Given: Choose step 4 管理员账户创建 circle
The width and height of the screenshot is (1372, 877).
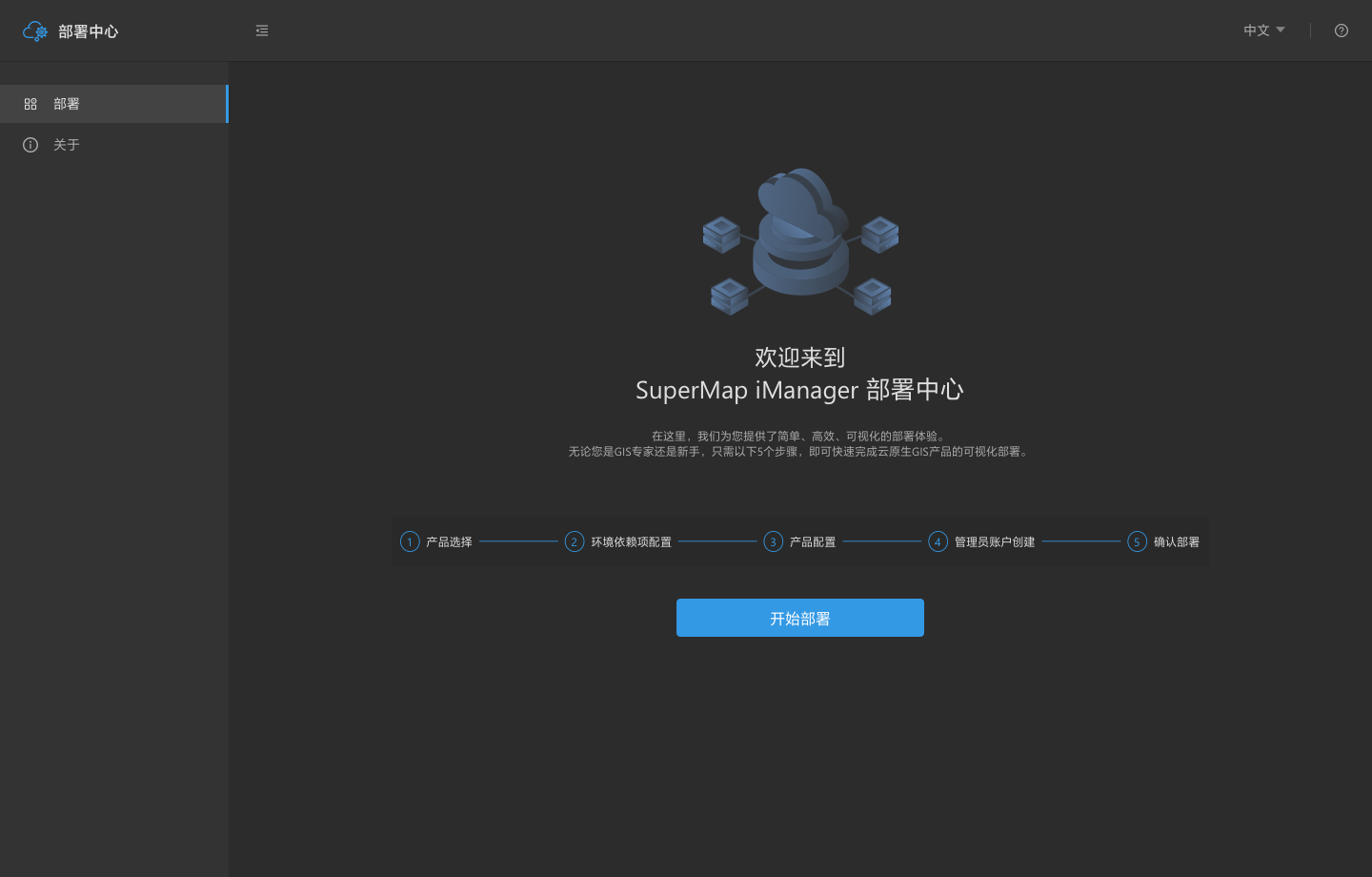Looking at the screenshot, I should coord(938,540).
